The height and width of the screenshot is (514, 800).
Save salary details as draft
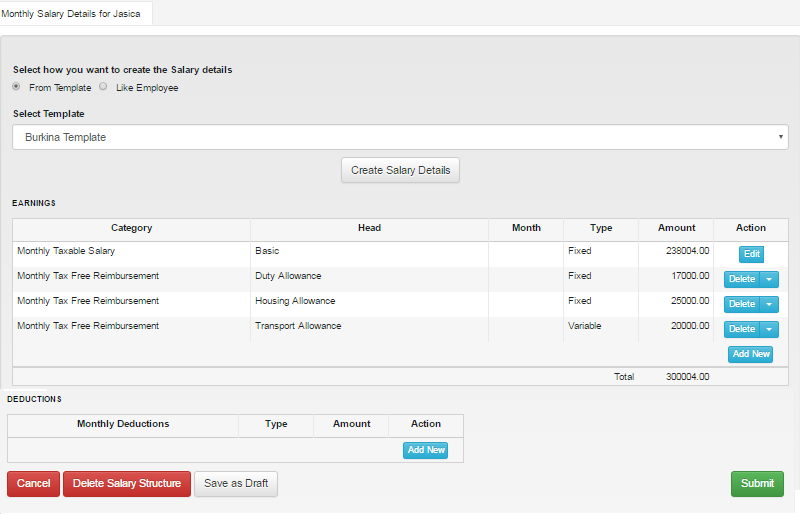pos(236,484)
